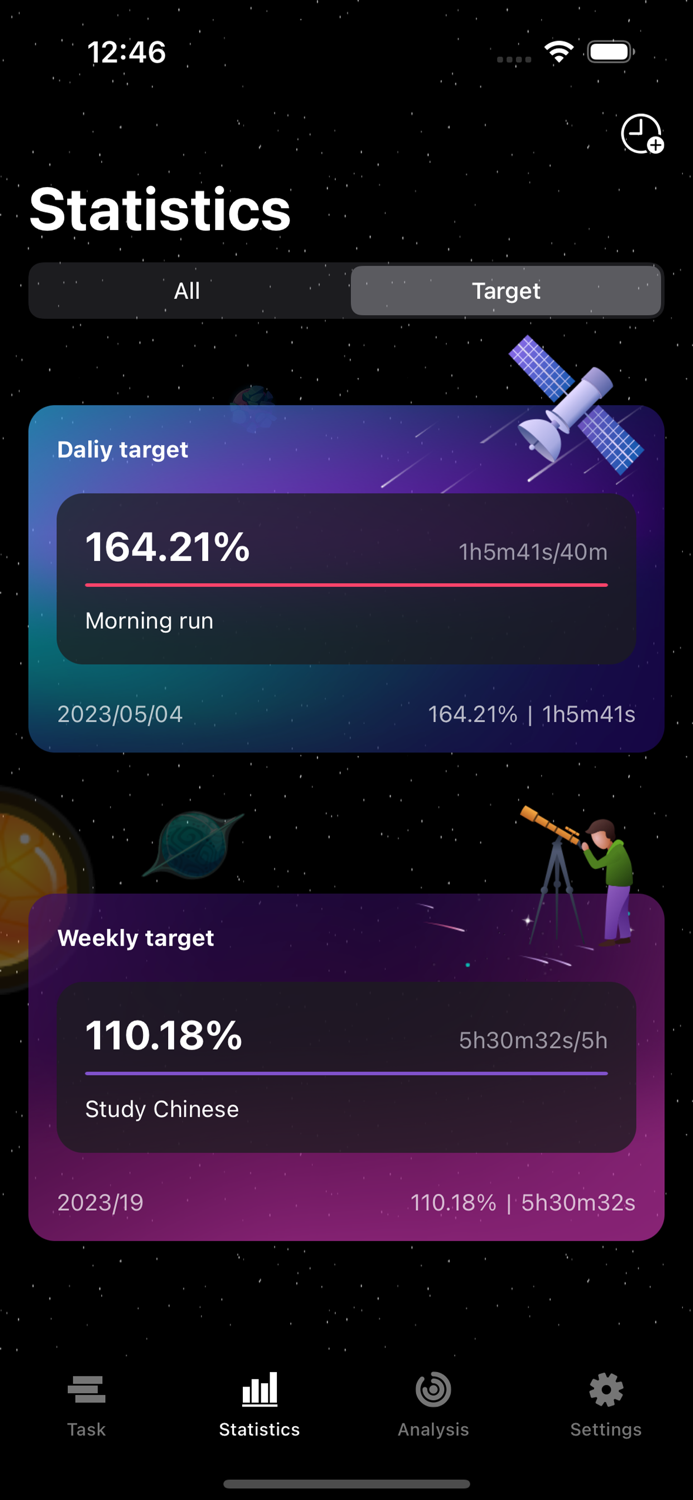Screen dimensions: 693x1500
Task: Tap the Wi-Fi status icon
Action: coord(559,51)
